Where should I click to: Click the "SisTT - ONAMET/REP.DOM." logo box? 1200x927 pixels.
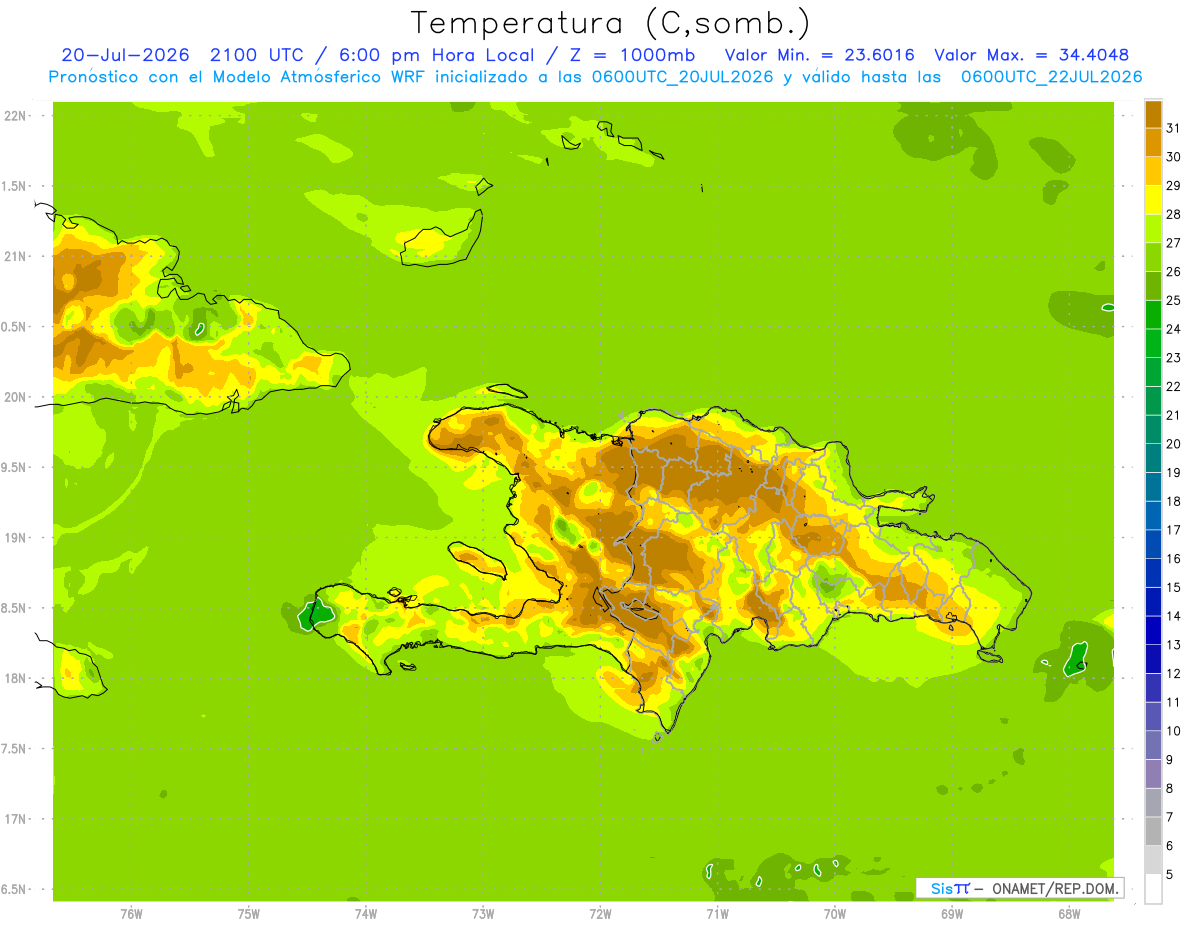[1019, 888]
